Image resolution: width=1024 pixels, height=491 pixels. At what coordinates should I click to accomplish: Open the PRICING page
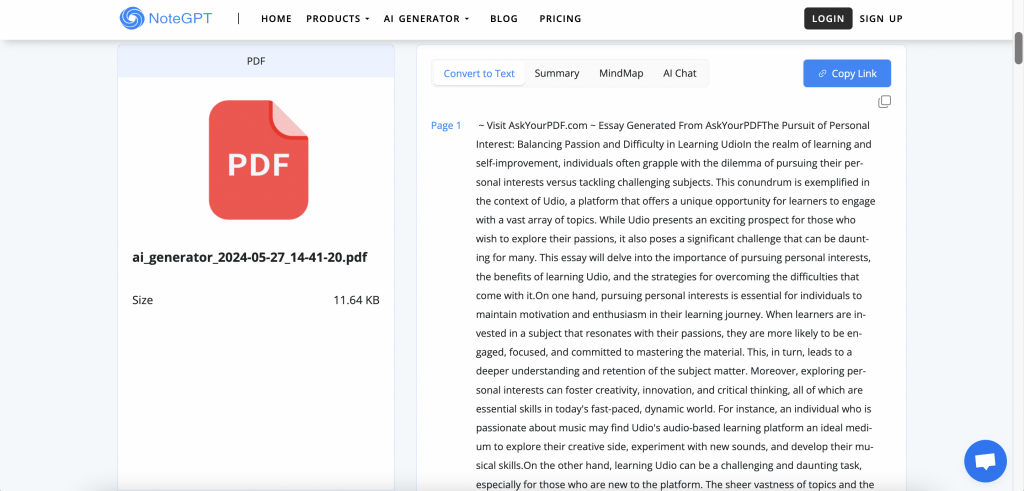[560, 19]
